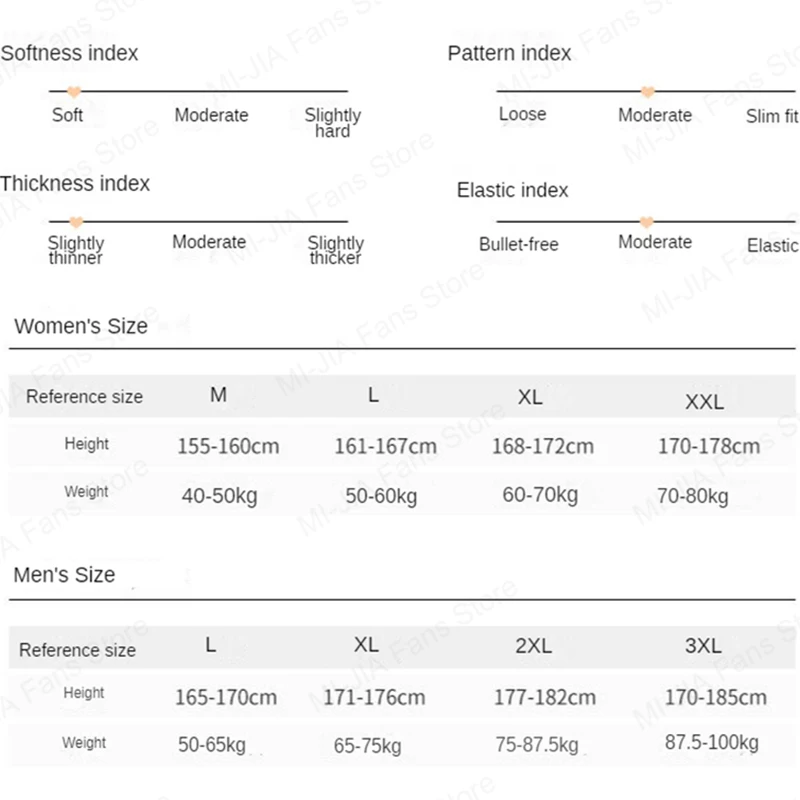This screenshot has height=800, width=800.
Task: Select the Men's Size heading
Action: click(x=64, y=575)
